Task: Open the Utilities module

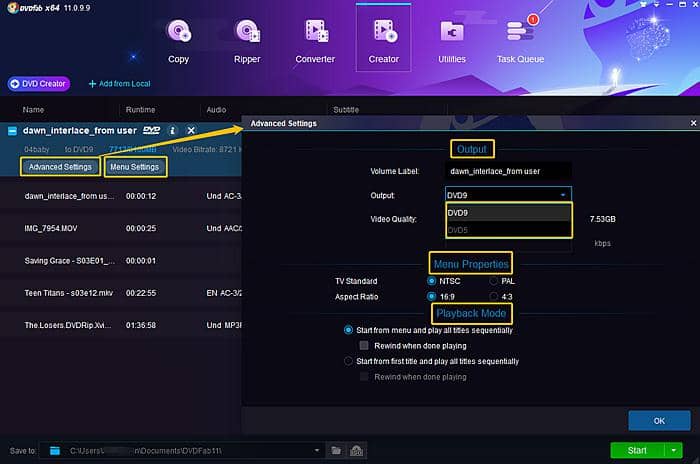Action: click(452, 42)
